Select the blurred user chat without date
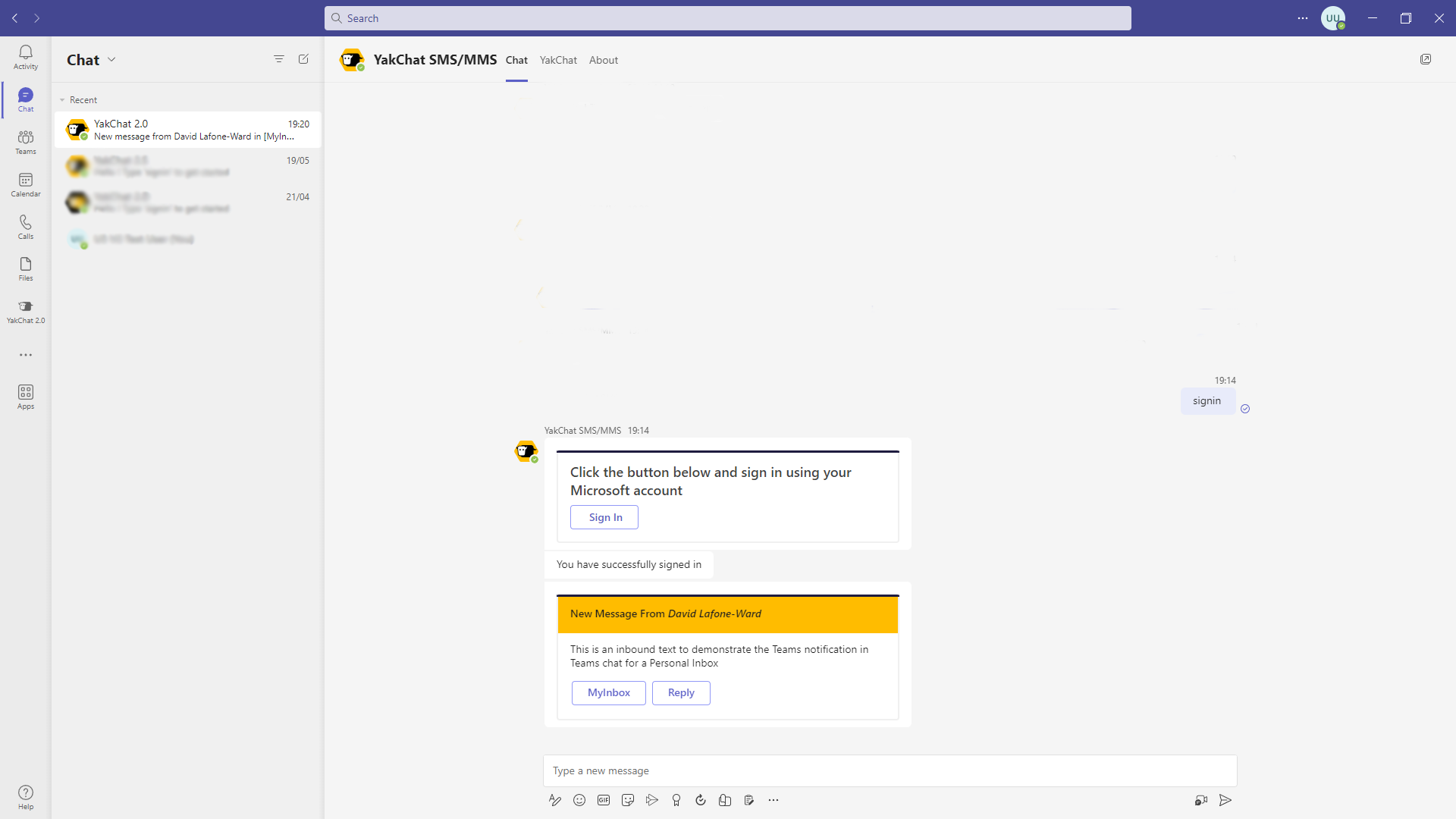 tap(187, 240)
